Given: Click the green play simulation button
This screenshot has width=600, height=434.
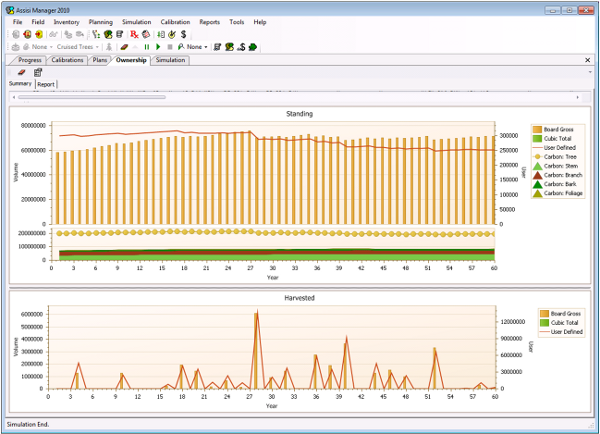Looking at the screenshot, I should [158, 47].
